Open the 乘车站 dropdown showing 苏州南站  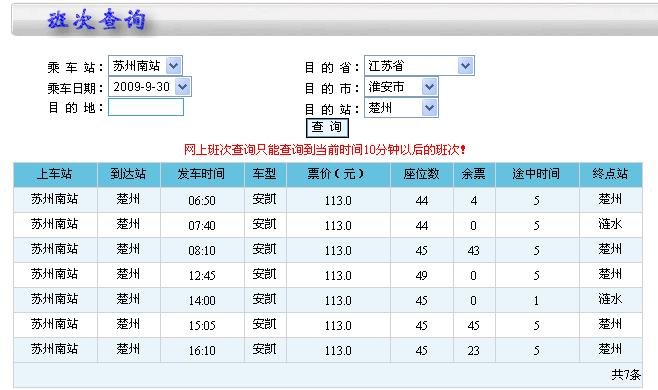(x=145, y=65)
